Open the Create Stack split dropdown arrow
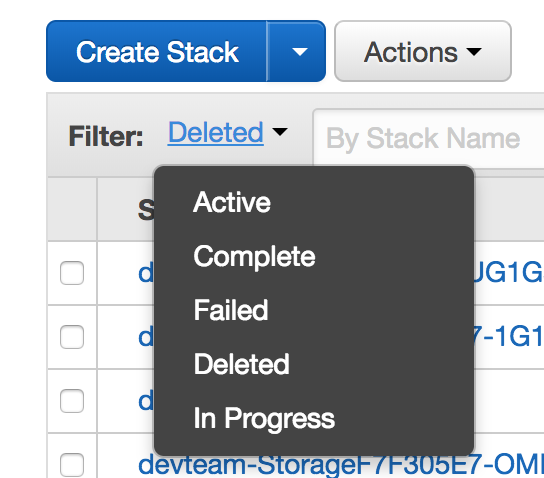The height and width of the screenshot is (478, 544). pos(299,51)
